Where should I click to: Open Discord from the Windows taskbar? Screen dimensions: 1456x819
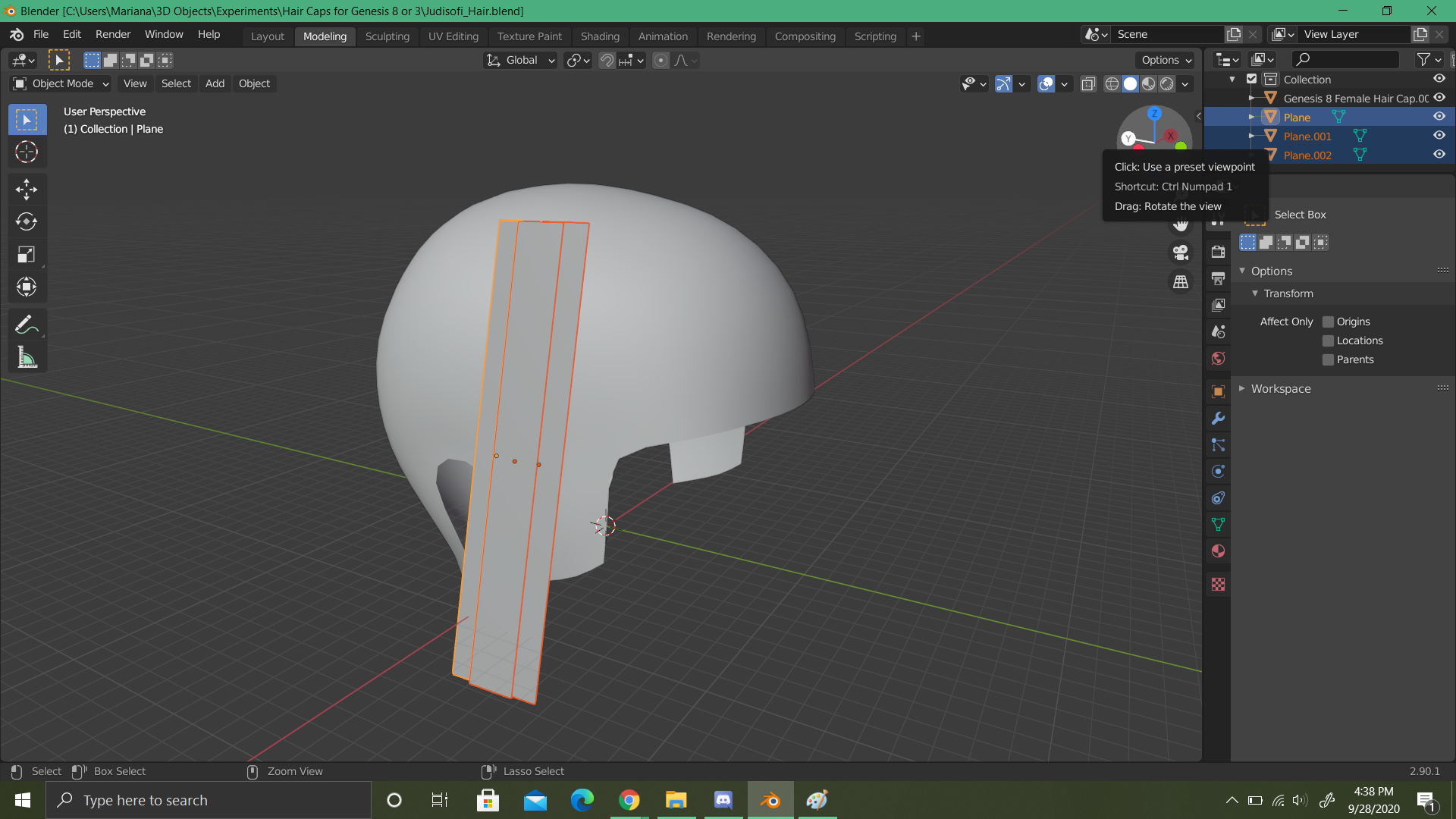[723, 800]
